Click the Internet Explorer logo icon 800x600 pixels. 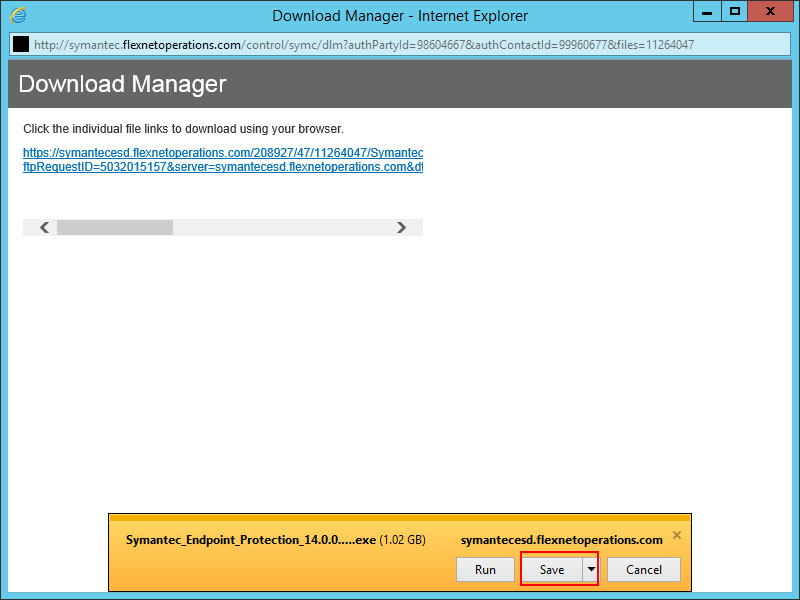(x=18, y=15)
